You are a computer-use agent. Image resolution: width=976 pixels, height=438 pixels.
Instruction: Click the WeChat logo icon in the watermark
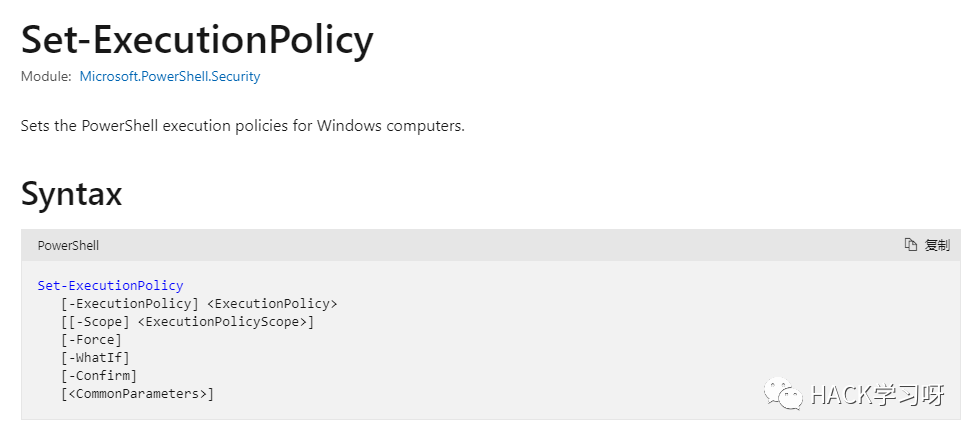coord(783,394)
